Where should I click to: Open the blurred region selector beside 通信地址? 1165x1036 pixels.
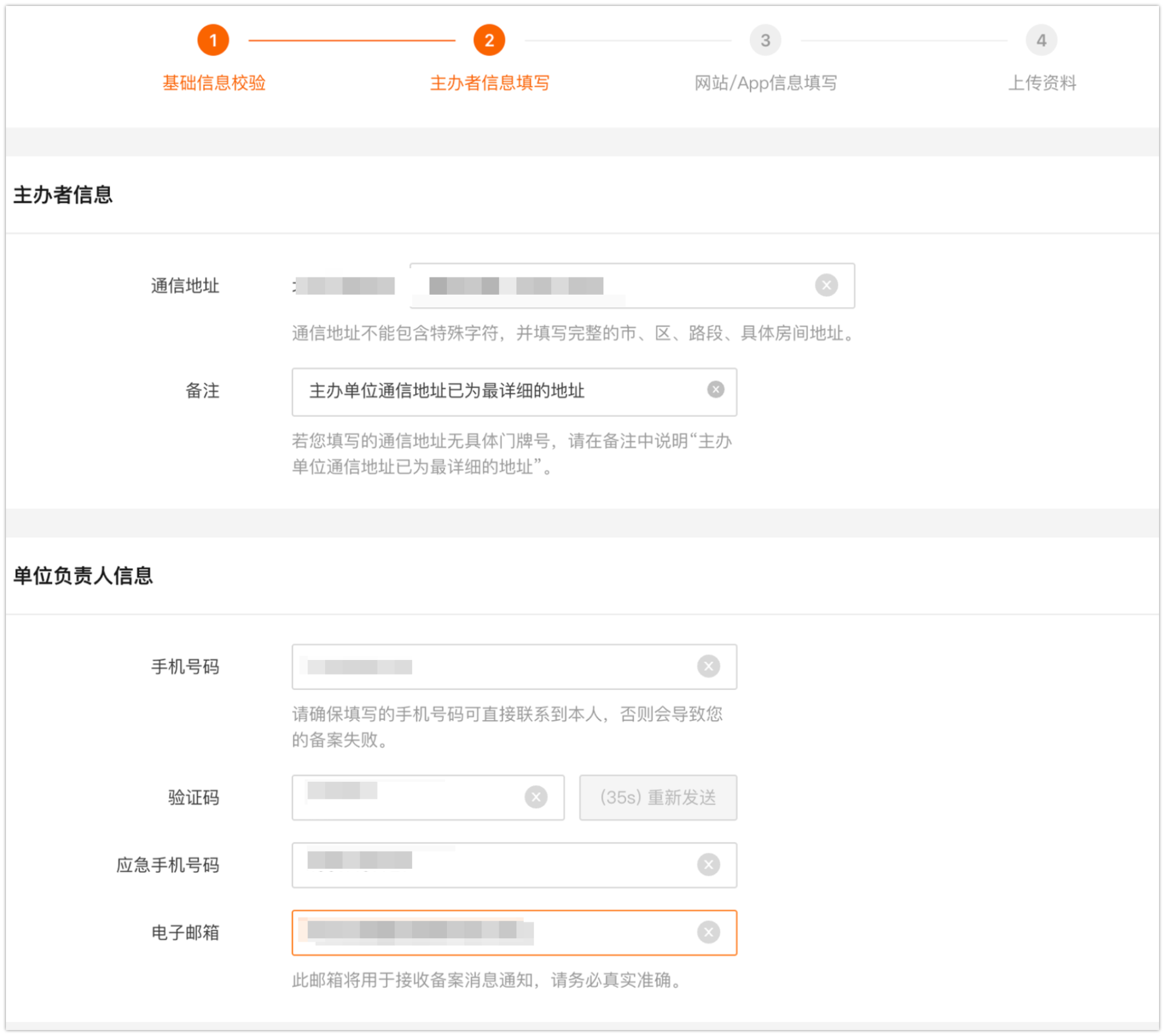[x=345, y=286]
